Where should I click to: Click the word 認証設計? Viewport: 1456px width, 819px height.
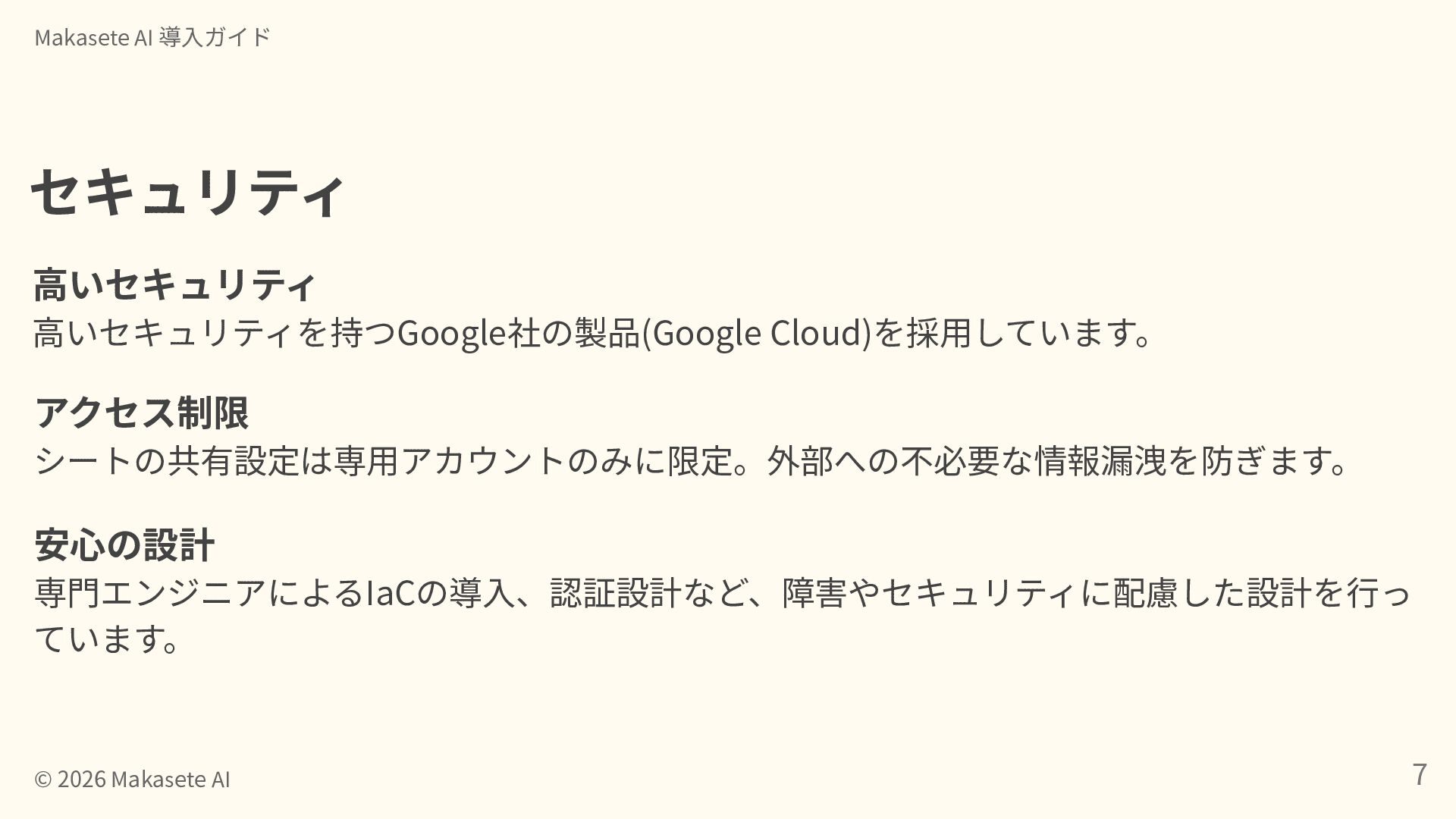tap(614, 592)
